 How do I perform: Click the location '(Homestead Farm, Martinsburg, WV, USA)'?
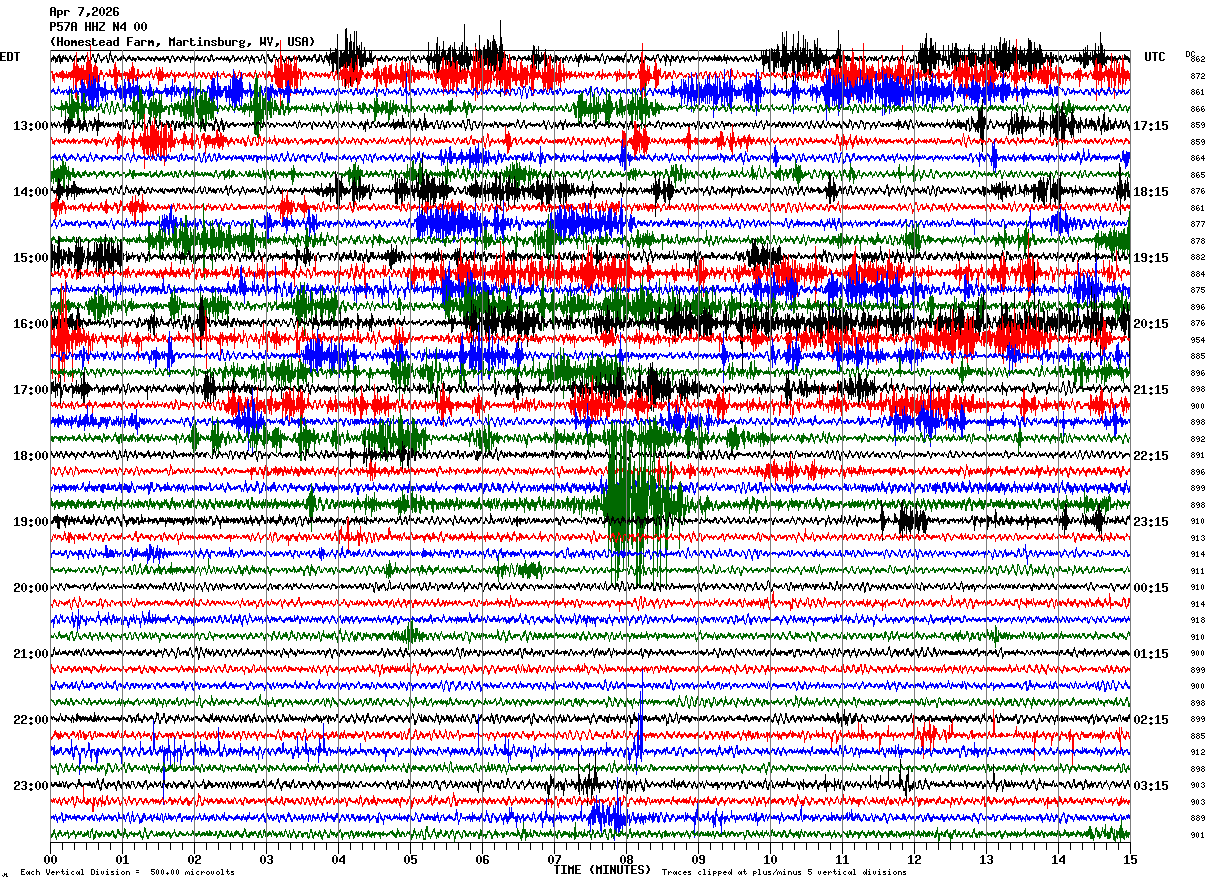(x=182, y=42)
